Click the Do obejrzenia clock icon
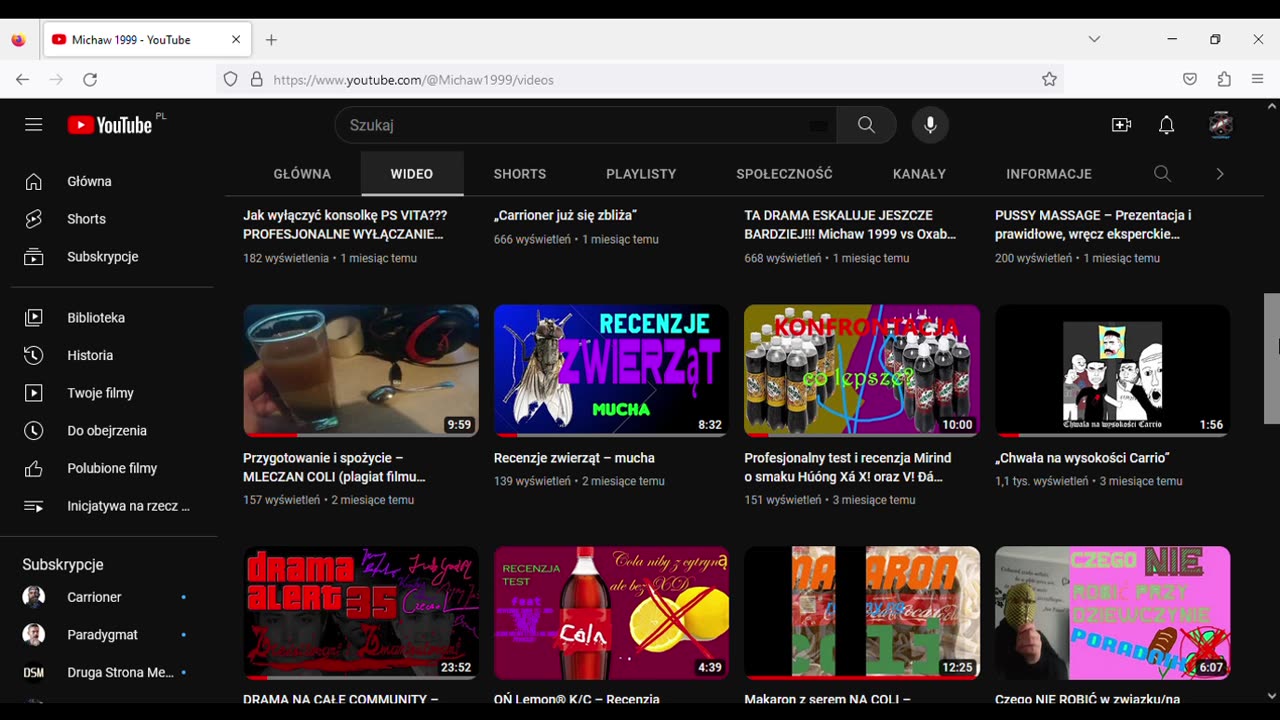Image resolution: width=1280 pixels, height=720 pixels. [34, 431]
